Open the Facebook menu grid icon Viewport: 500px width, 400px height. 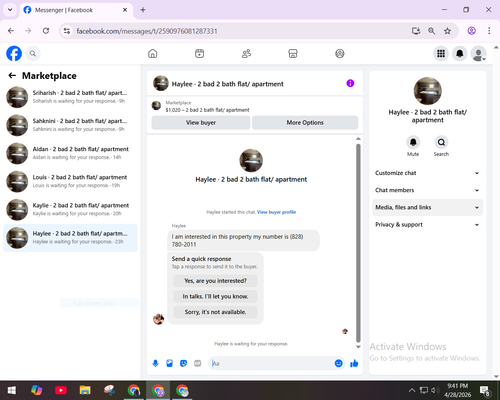tap(441, 53)
